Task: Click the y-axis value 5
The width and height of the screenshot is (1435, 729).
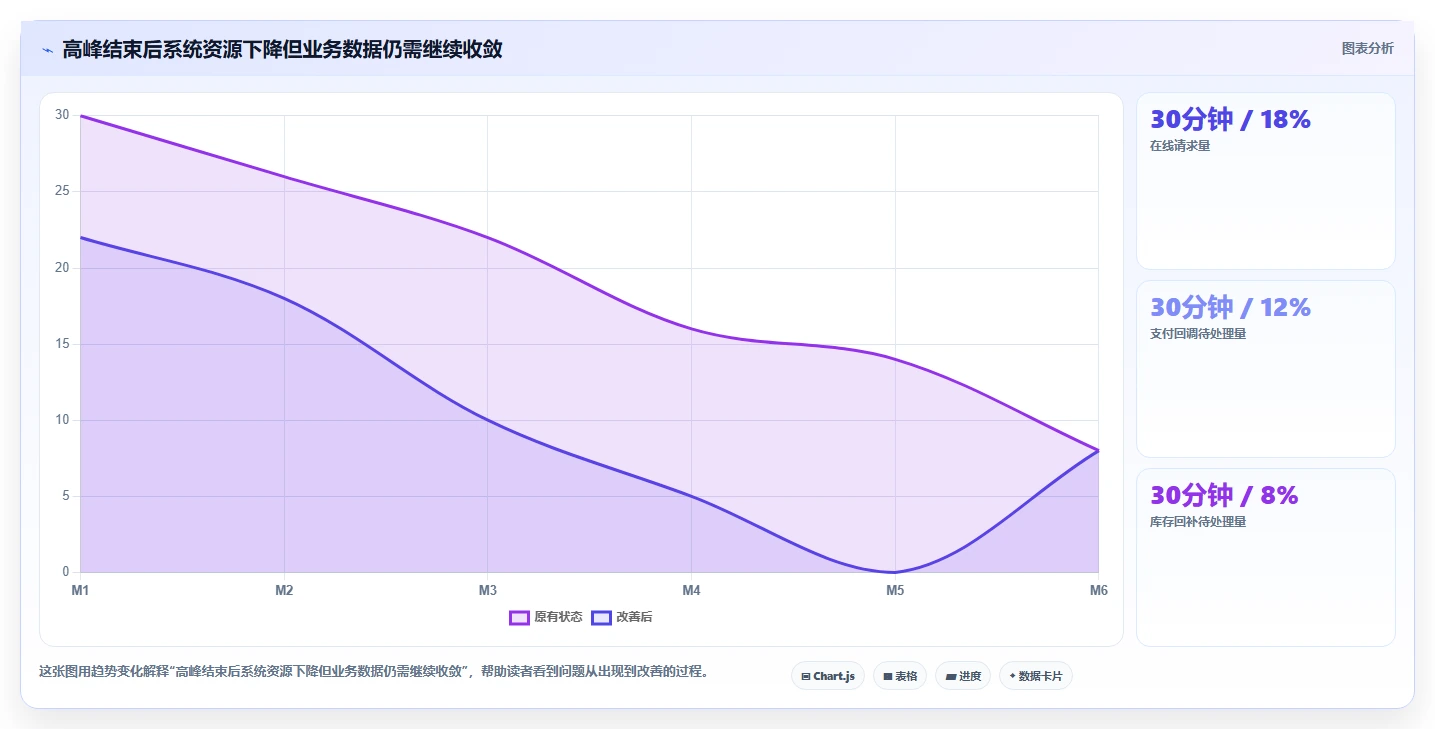Action: pyautogui.click(x=65, y=496)
